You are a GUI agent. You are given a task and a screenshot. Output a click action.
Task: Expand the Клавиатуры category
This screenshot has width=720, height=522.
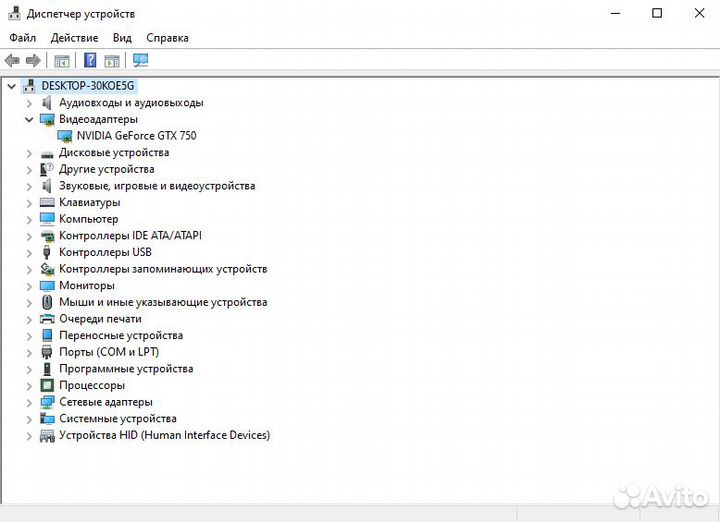click(29, 203)
